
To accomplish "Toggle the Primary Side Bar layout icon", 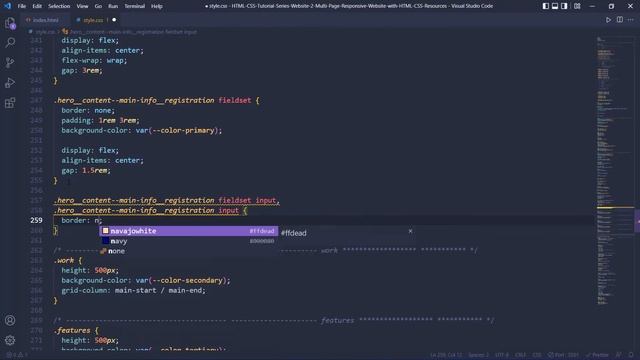I will [x=546, y=6].
